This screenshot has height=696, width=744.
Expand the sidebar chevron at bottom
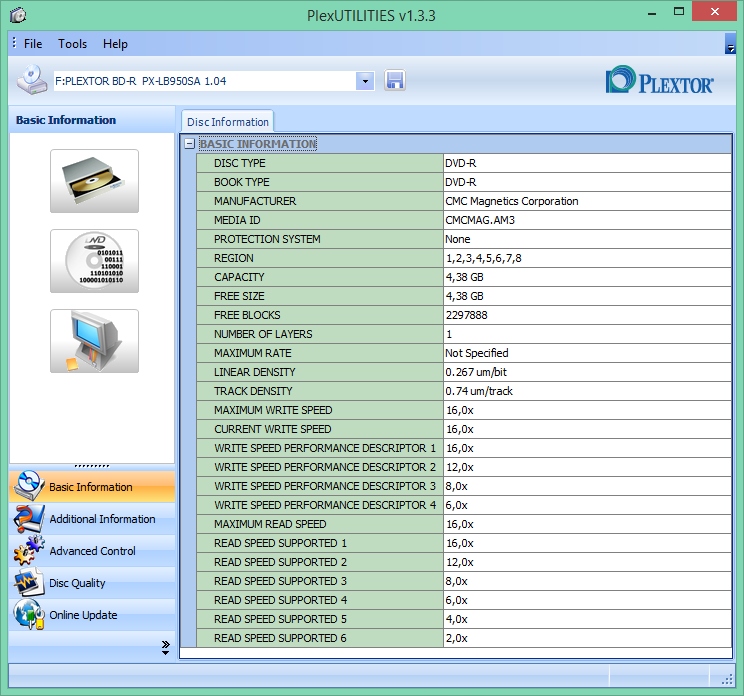click(x=165, y=648)
